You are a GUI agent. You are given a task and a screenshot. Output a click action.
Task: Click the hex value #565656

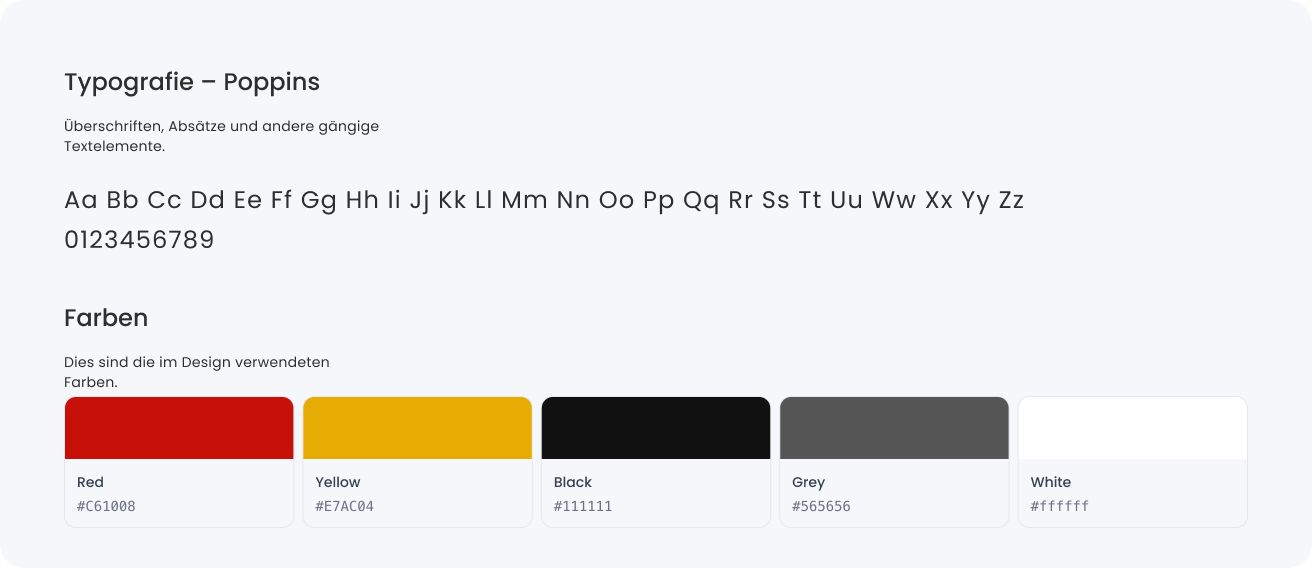point(821,506)
